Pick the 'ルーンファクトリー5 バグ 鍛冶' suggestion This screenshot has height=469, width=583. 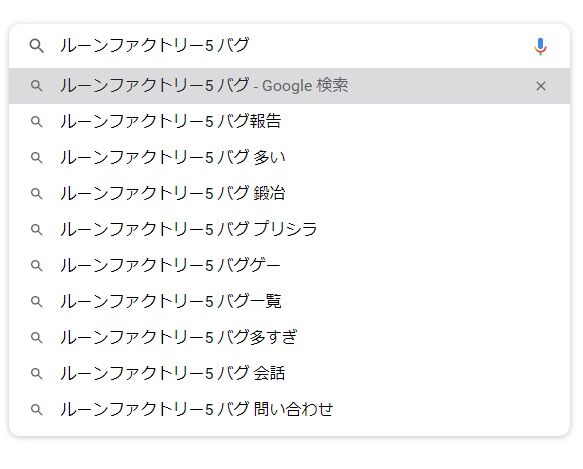coord(289,194)
